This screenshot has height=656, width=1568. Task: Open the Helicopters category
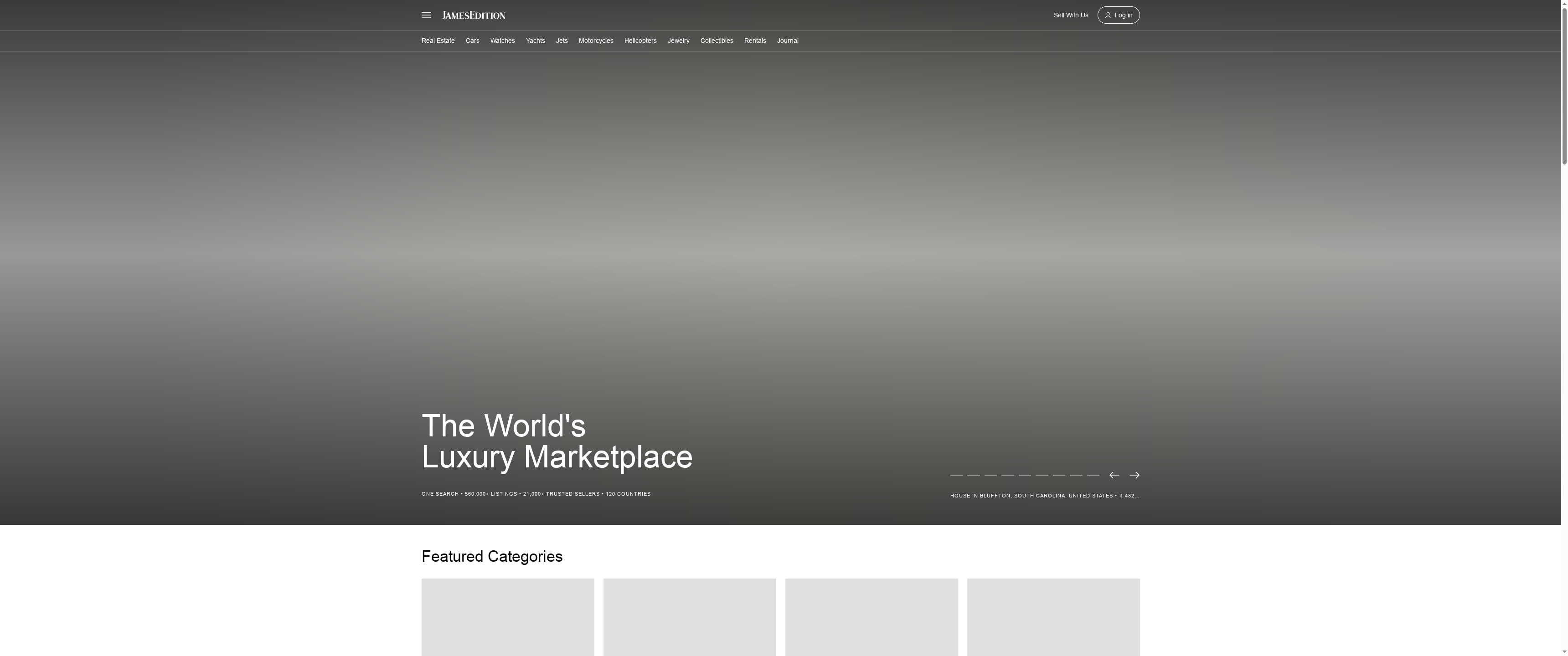point(640,41)
